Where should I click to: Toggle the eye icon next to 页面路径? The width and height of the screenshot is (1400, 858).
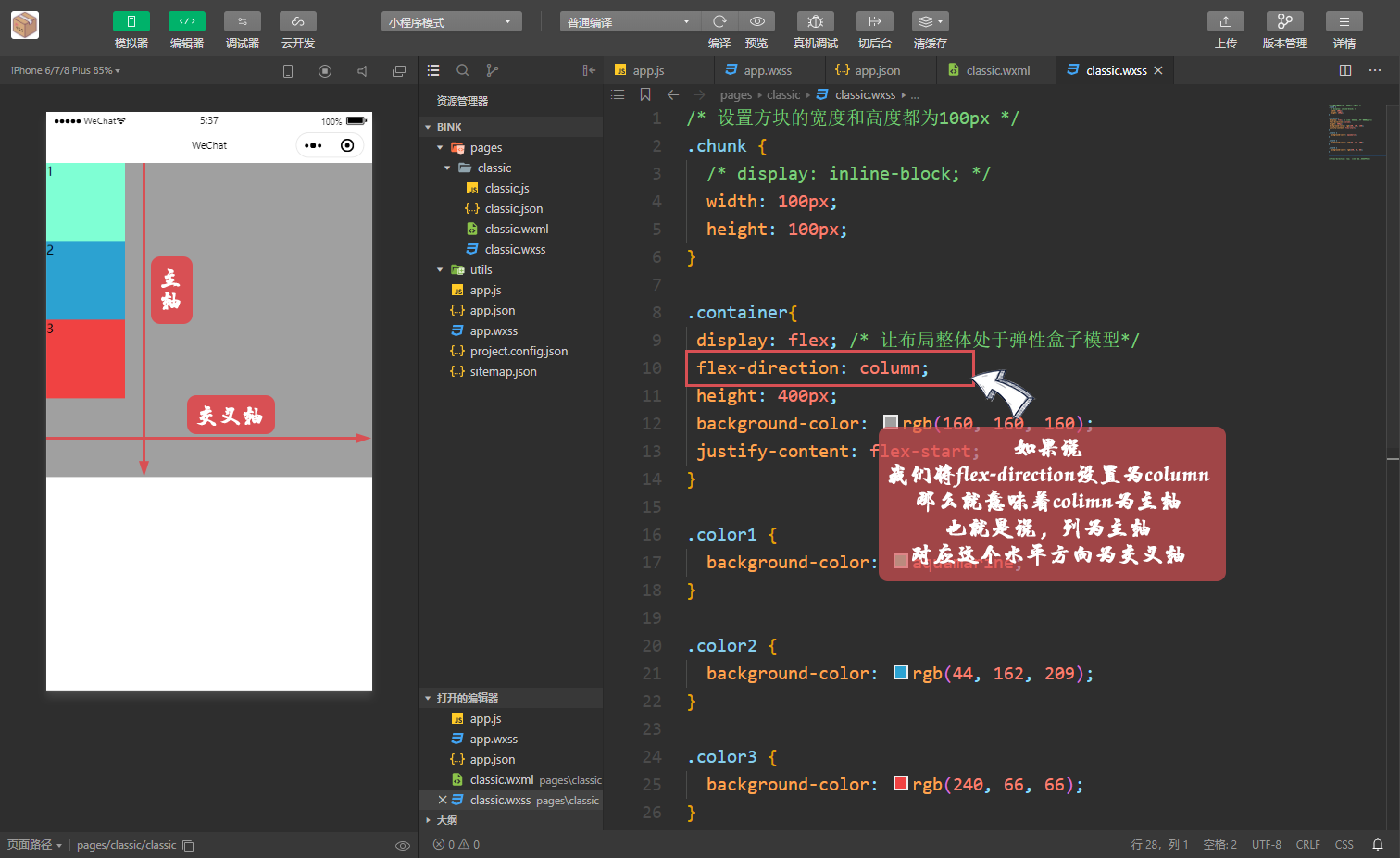pyautogui.click(x=403, y=845)
